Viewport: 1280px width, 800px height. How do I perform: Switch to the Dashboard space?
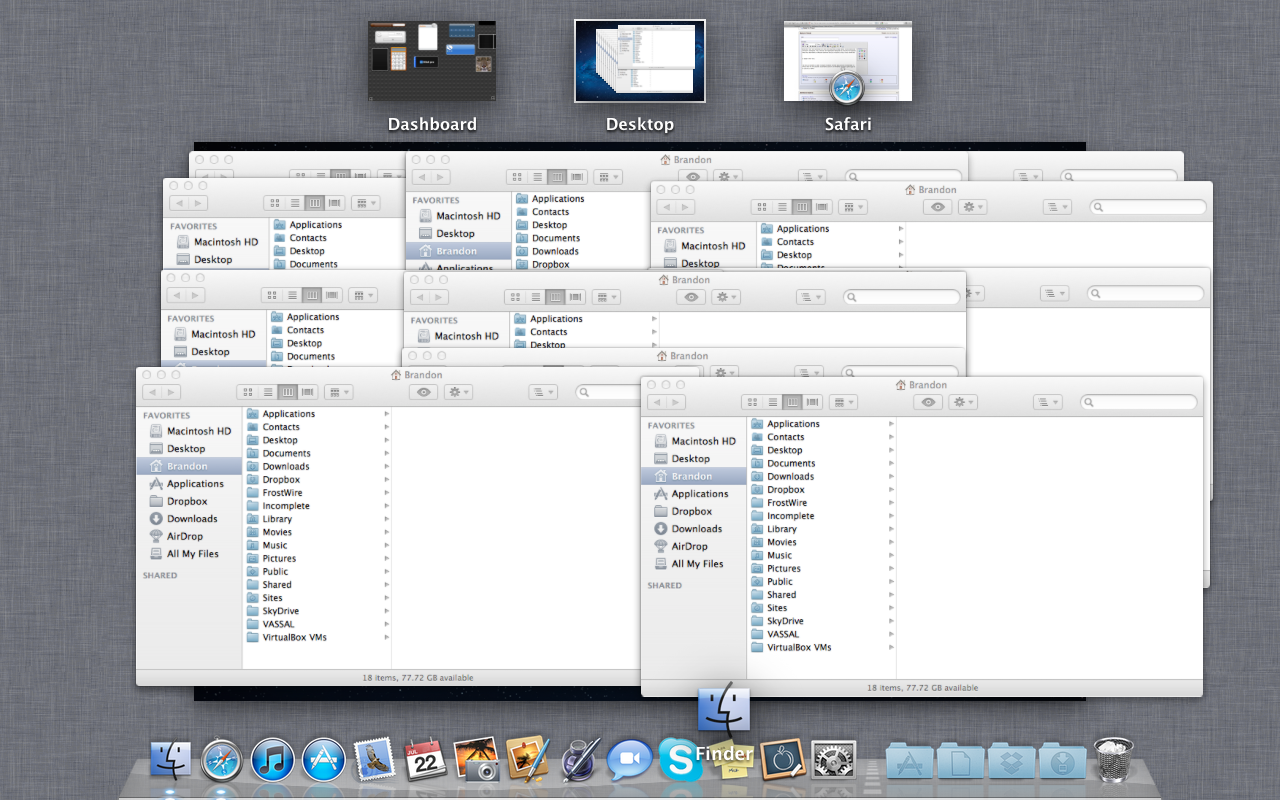tap(431, 61)
